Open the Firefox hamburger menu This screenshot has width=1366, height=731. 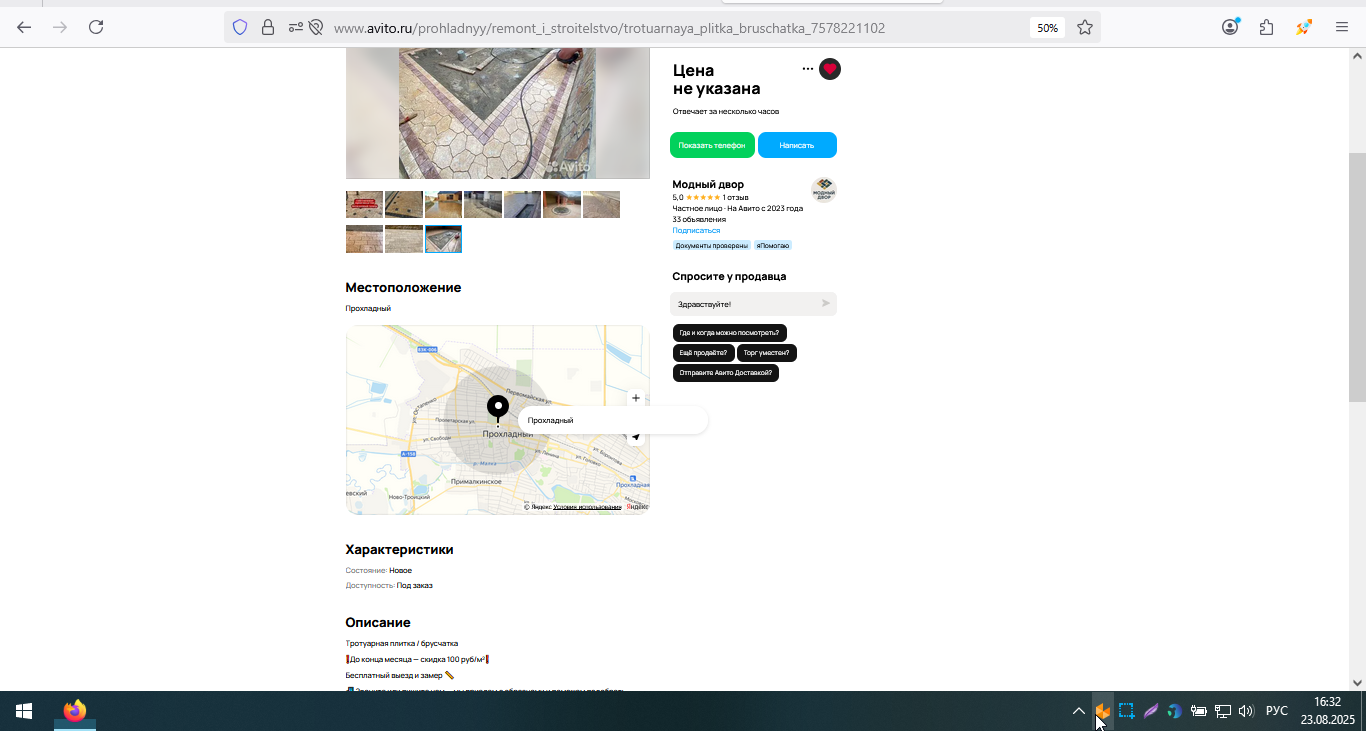(1342, 27)
